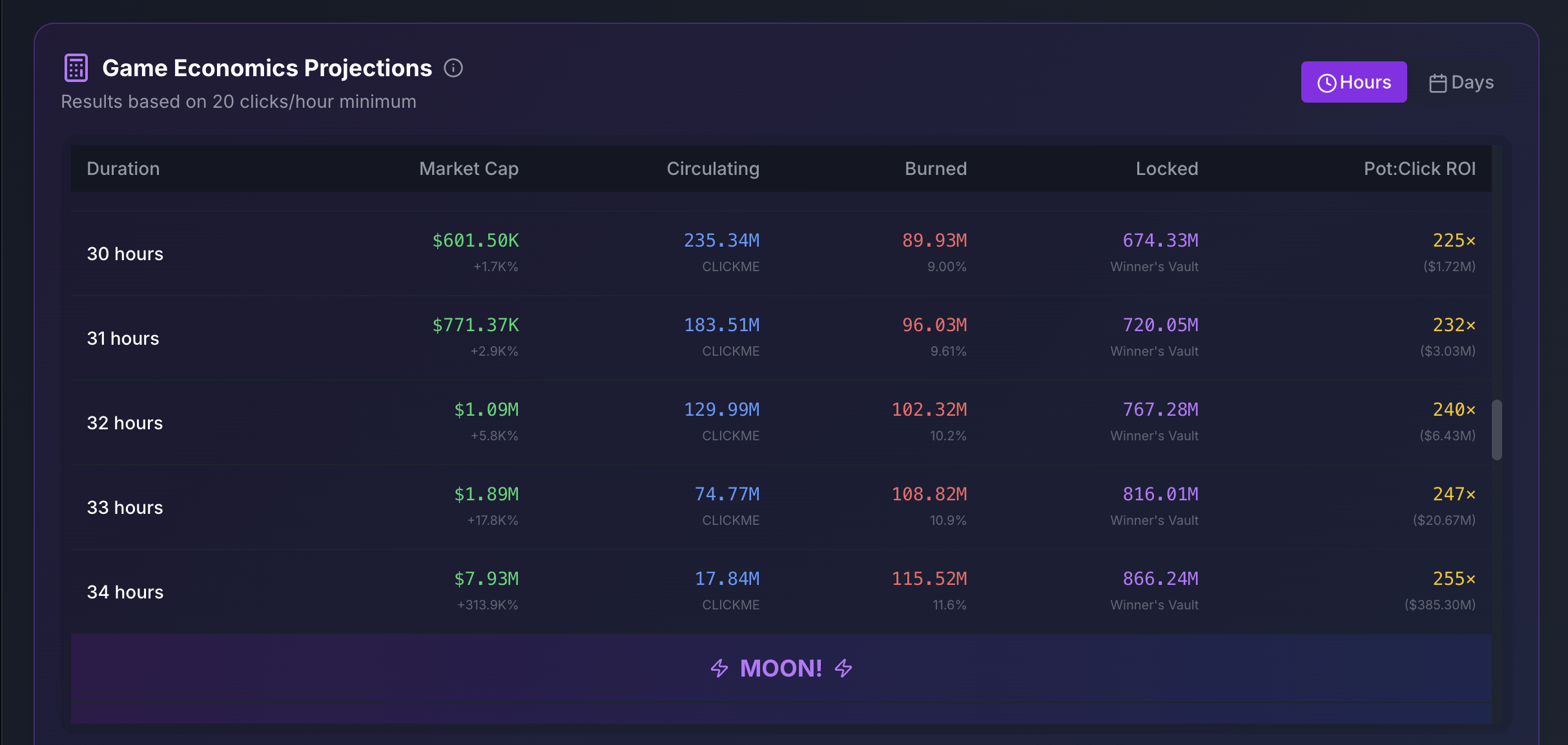1568x745 pixels.
Task: Click burned value 108.82M
Action: click(x=929, y=494)
